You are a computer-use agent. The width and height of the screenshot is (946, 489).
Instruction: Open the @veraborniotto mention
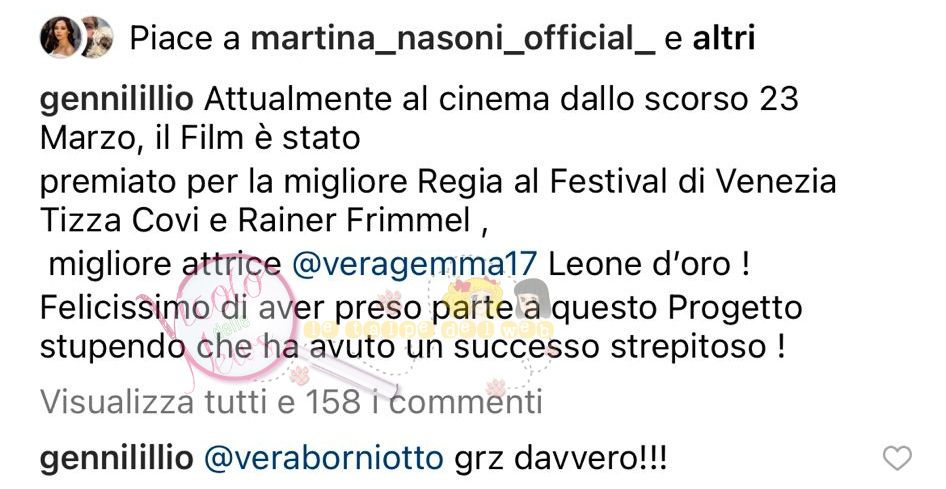pyautogui.click(x=324, y=459)
